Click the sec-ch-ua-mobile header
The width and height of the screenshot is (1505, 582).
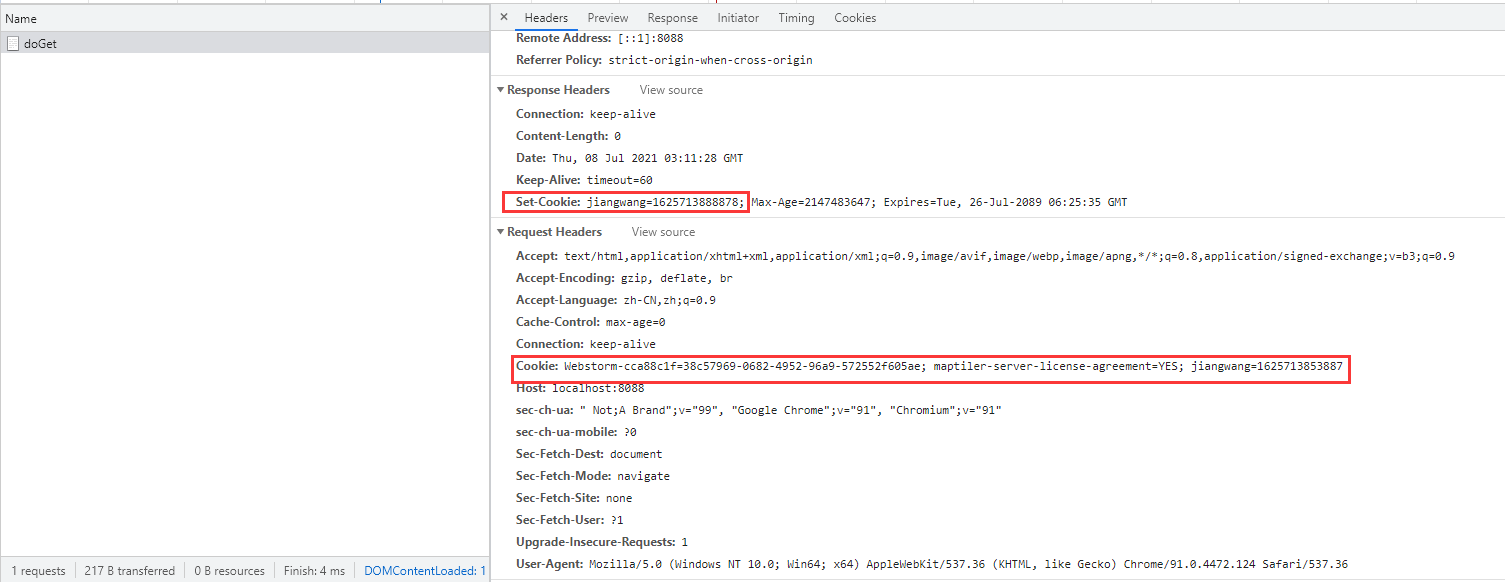pyautogui.click(x=576, y=432)
